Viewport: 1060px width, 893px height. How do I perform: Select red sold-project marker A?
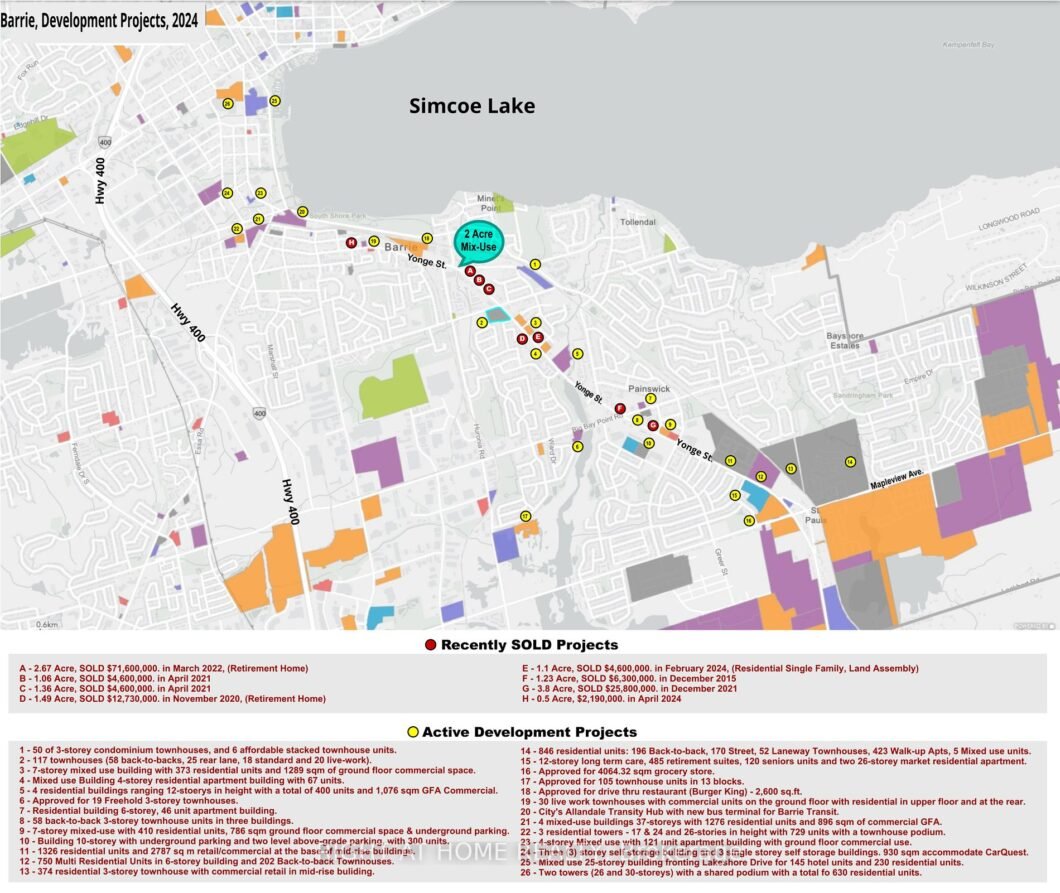pyautogui.click(x=470, y=271)
